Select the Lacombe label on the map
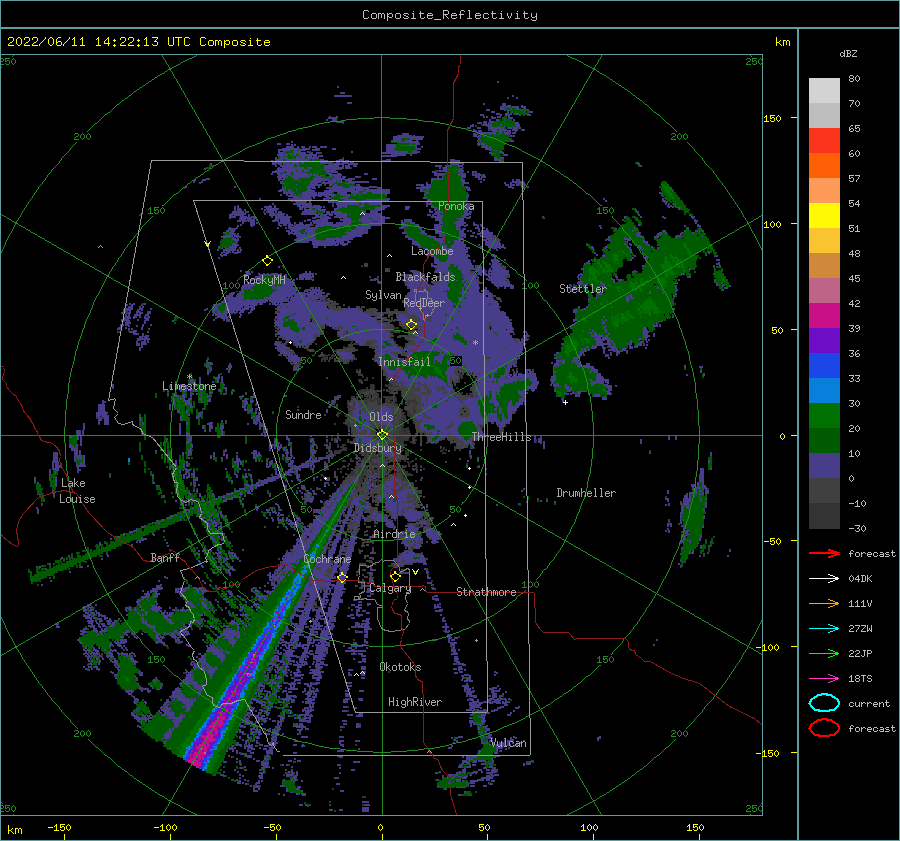 [x=432, y=251]
